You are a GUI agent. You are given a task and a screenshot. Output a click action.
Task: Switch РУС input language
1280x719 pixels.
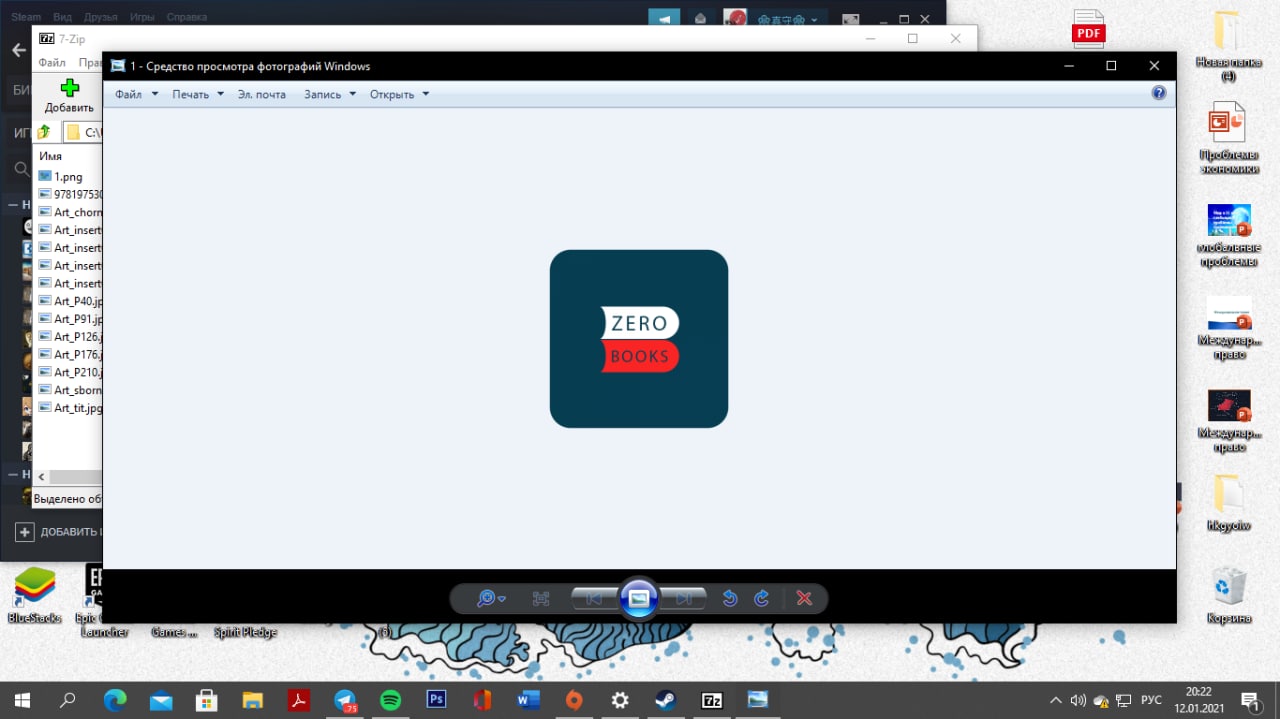tap(1151, 700)
